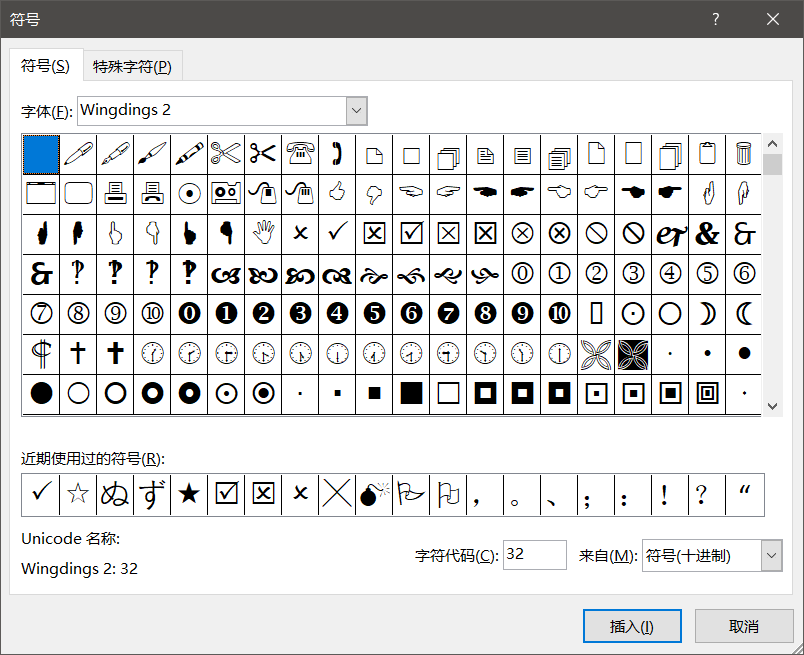Expand the 来自 encoding dropdown
The height and width of the screenshot is (655, 804).
tap(771, 556)
